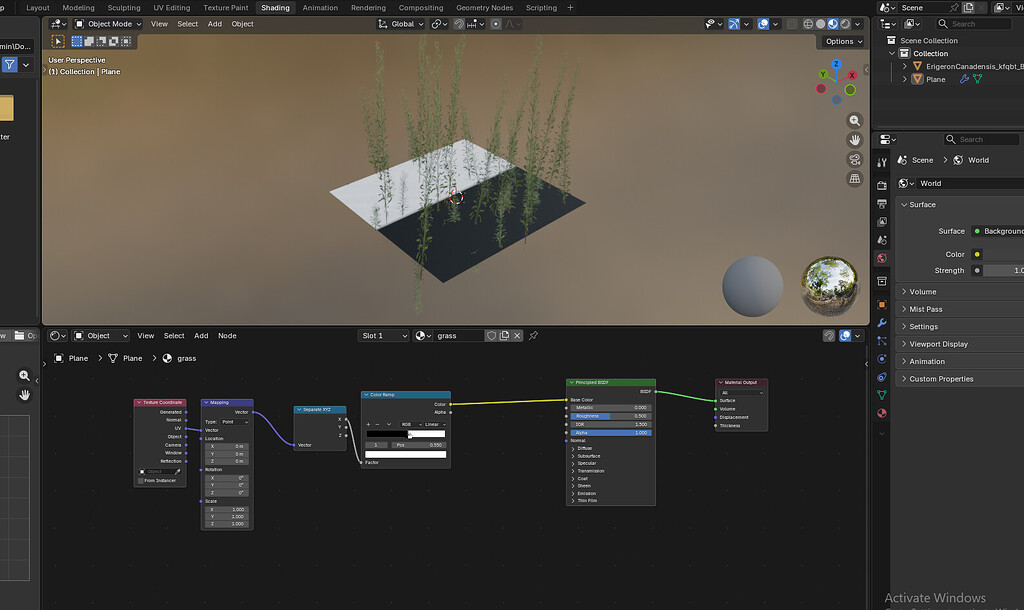Open the Material properties tab
Screen dimensions: 1024x610
pos(882,413)
